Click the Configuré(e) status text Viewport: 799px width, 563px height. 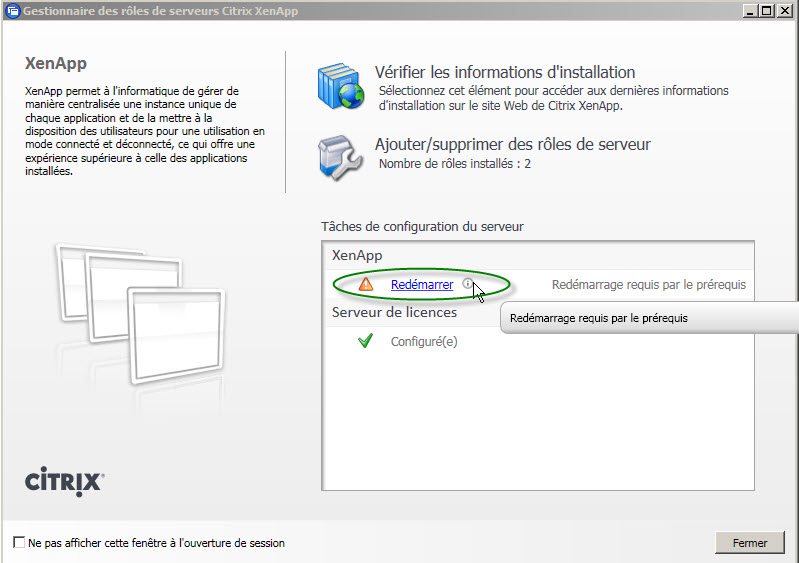tap(424, 341)
